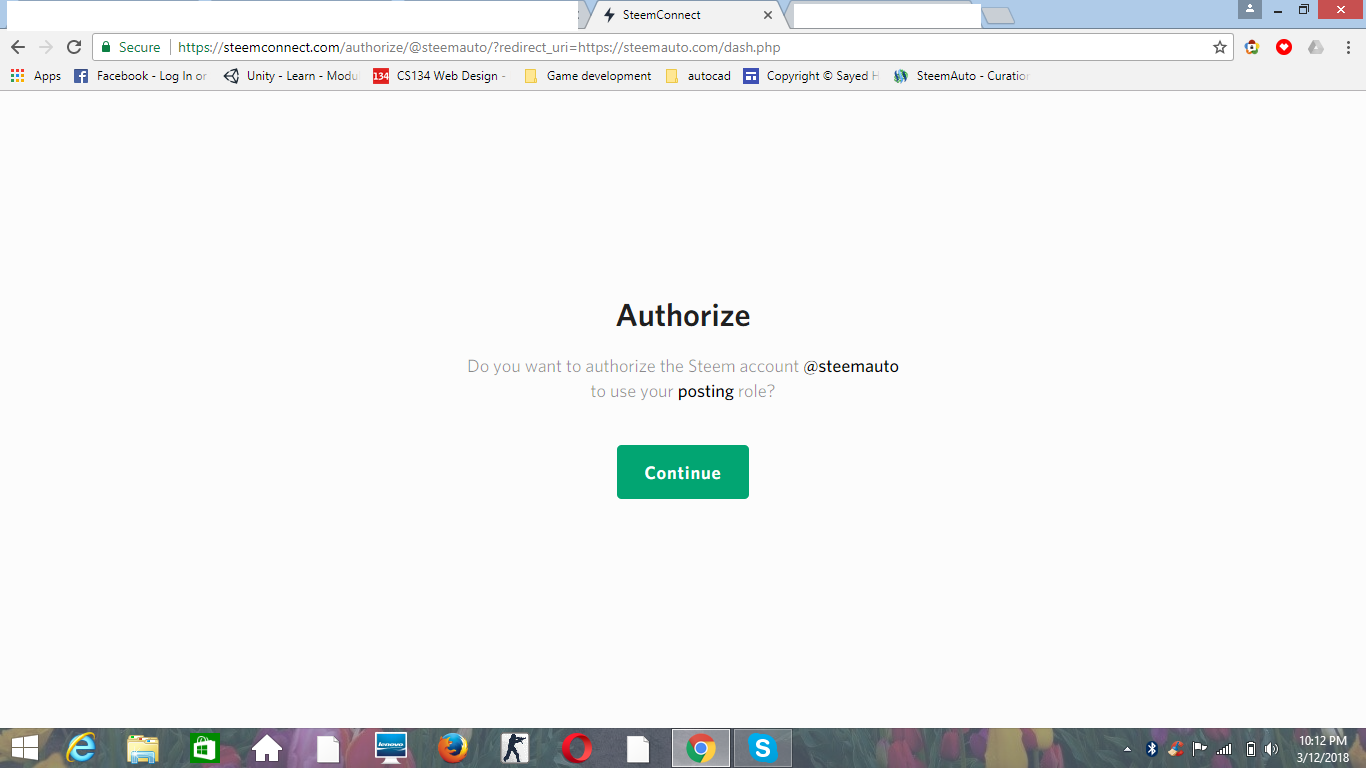The height and width of the screenshot is (768, 1366).
Task: Click the bold word posting
Action: pos(706,392)
